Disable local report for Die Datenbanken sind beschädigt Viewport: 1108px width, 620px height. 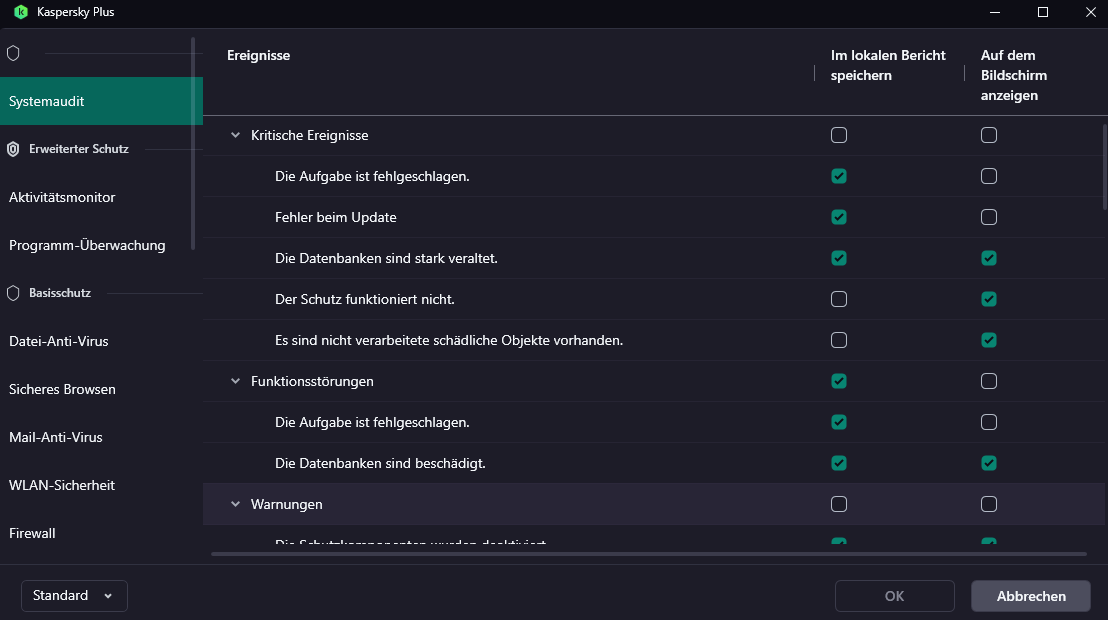point(839,463)
